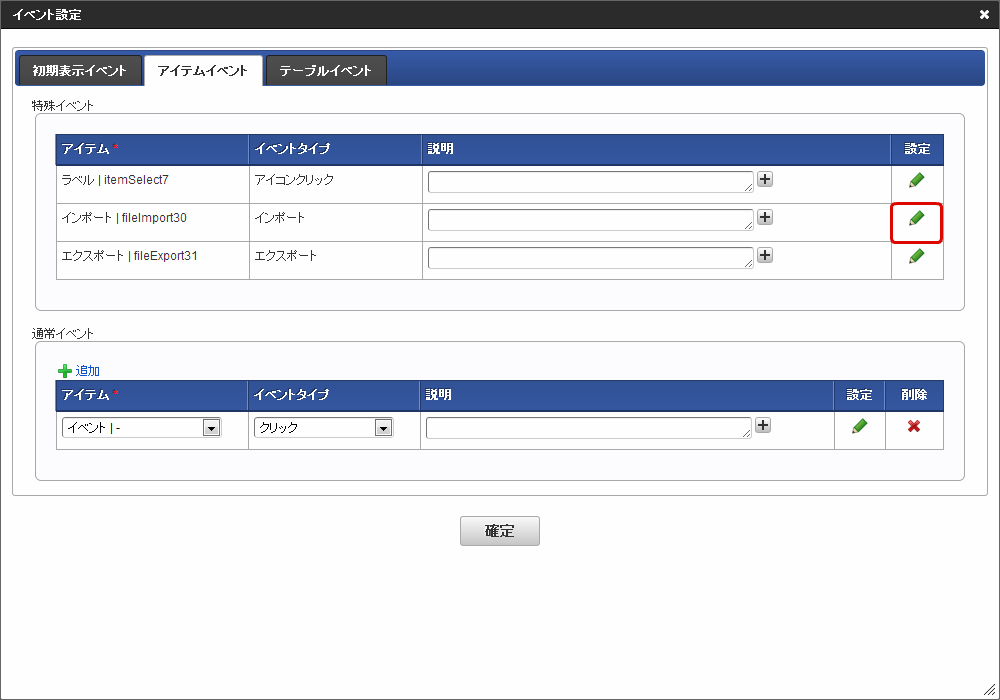The image size is (1000, 700).
Task: Click plus button beside インポート description field
Action: pyautogui.click(x=765, y=218)
